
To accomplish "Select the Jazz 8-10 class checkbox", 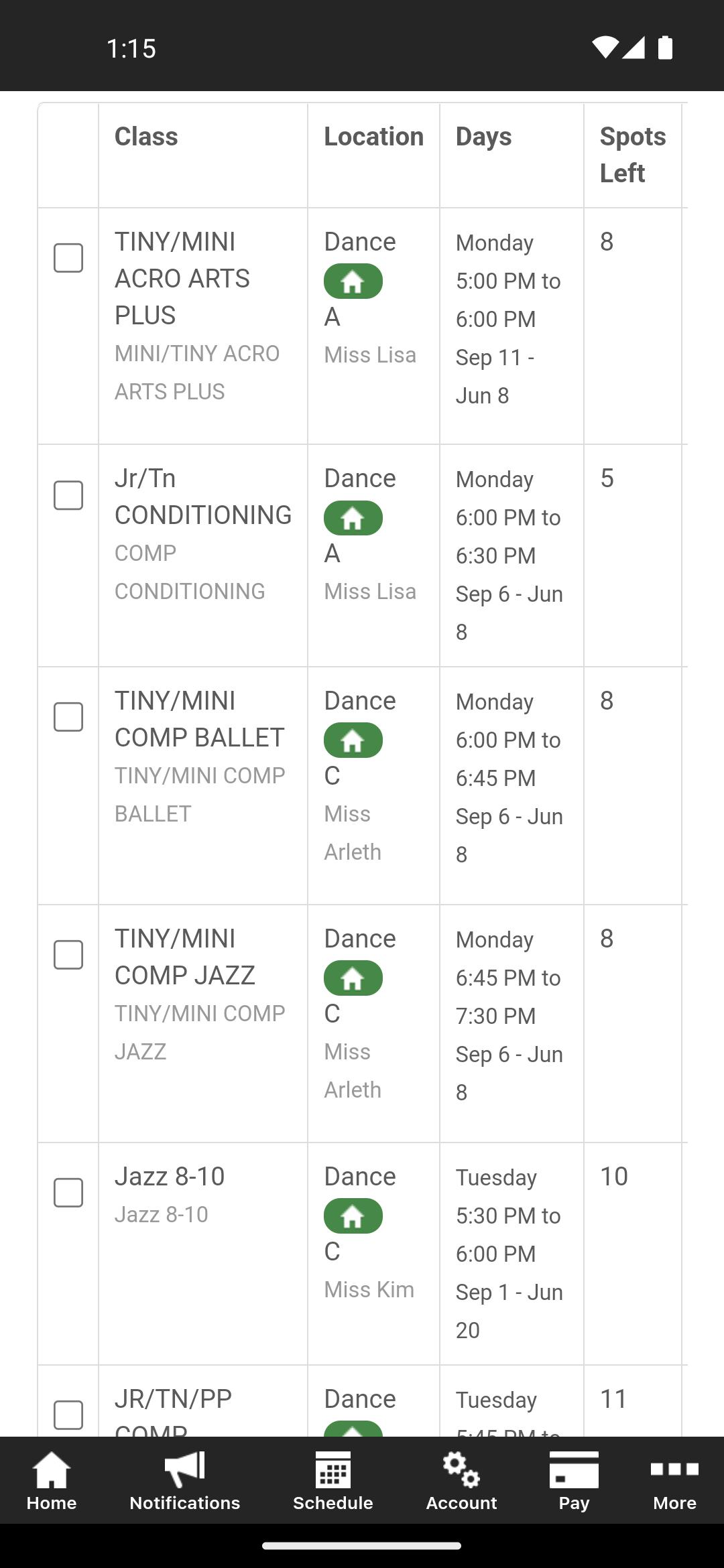I will pos(68,1193).
